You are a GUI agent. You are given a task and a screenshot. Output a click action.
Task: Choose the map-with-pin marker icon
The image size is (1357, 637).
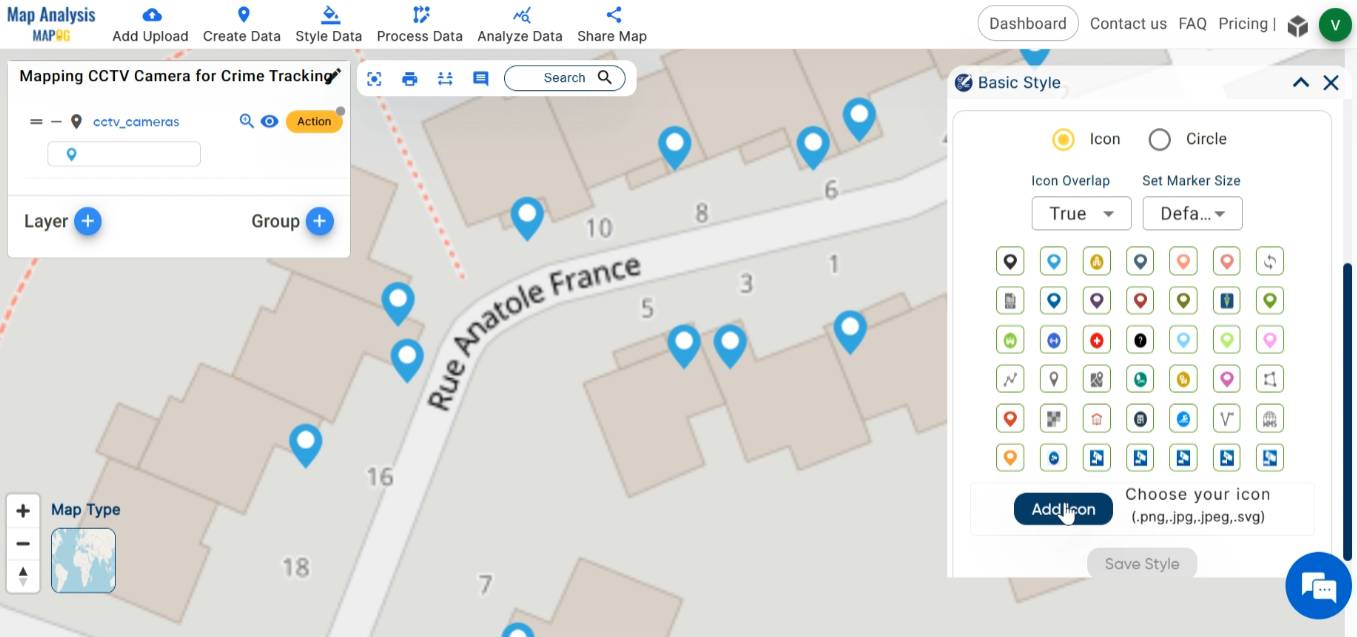(x=1097, y=379)
